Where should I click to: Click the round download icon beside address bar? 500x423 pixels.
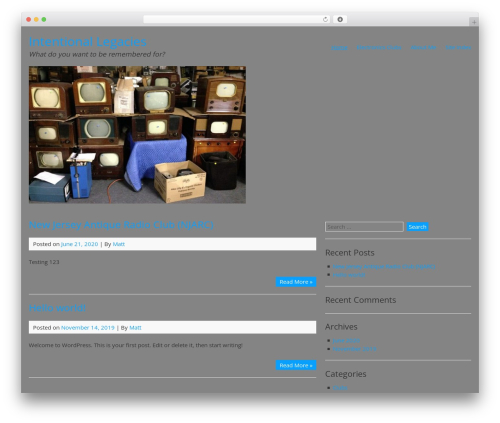click(340, 20)
